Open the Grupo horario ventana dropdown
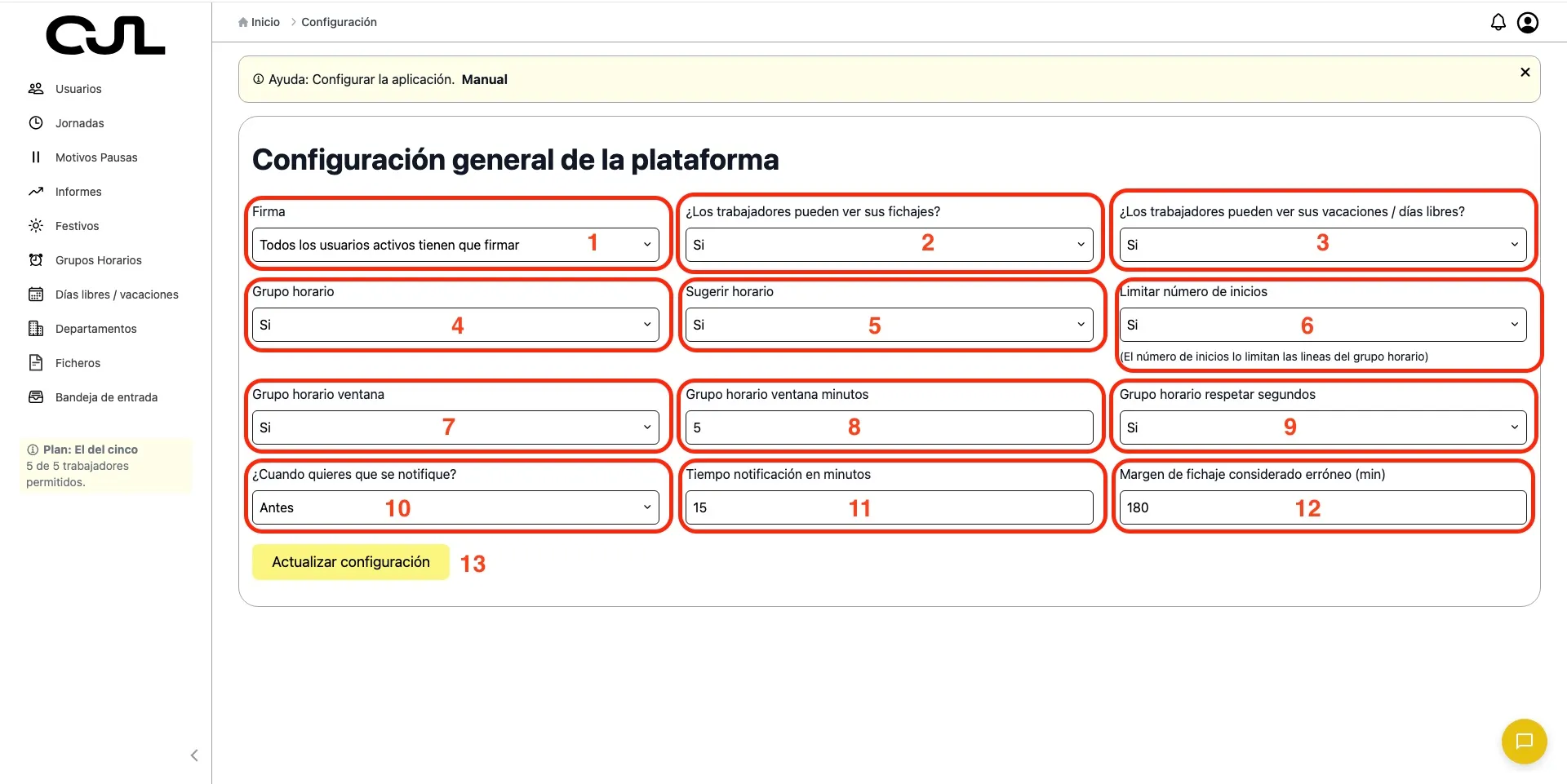This screenshot has height=784, width=1567. [x=455, y=427]
